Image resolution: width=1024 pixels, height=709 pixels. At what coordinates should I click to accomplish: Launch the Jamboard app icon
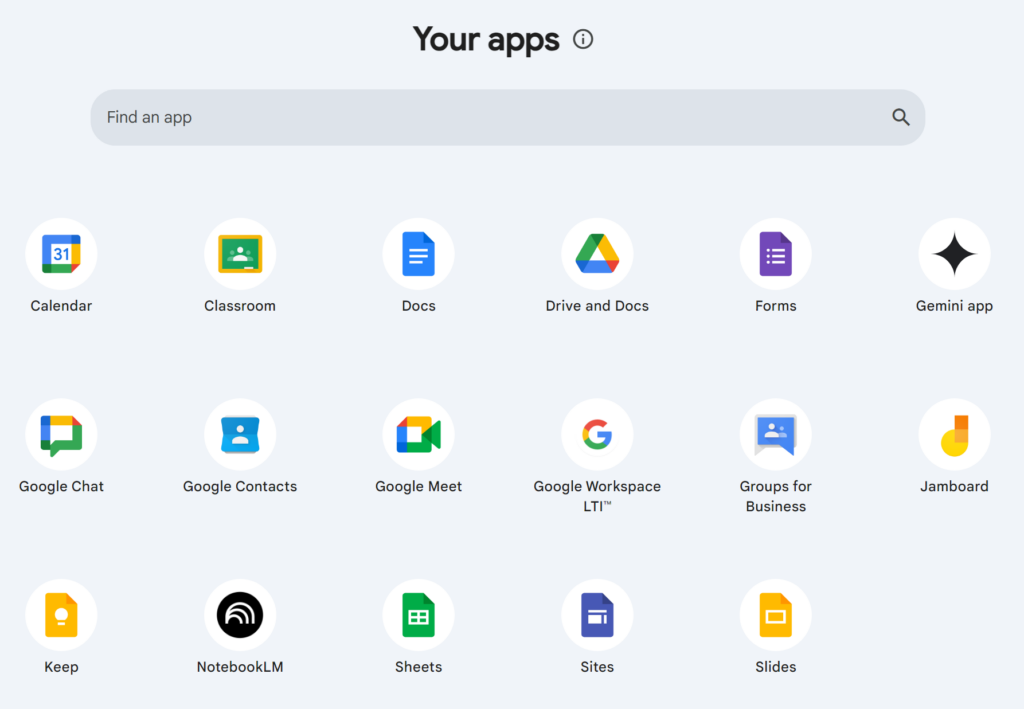tap(954, 435)
